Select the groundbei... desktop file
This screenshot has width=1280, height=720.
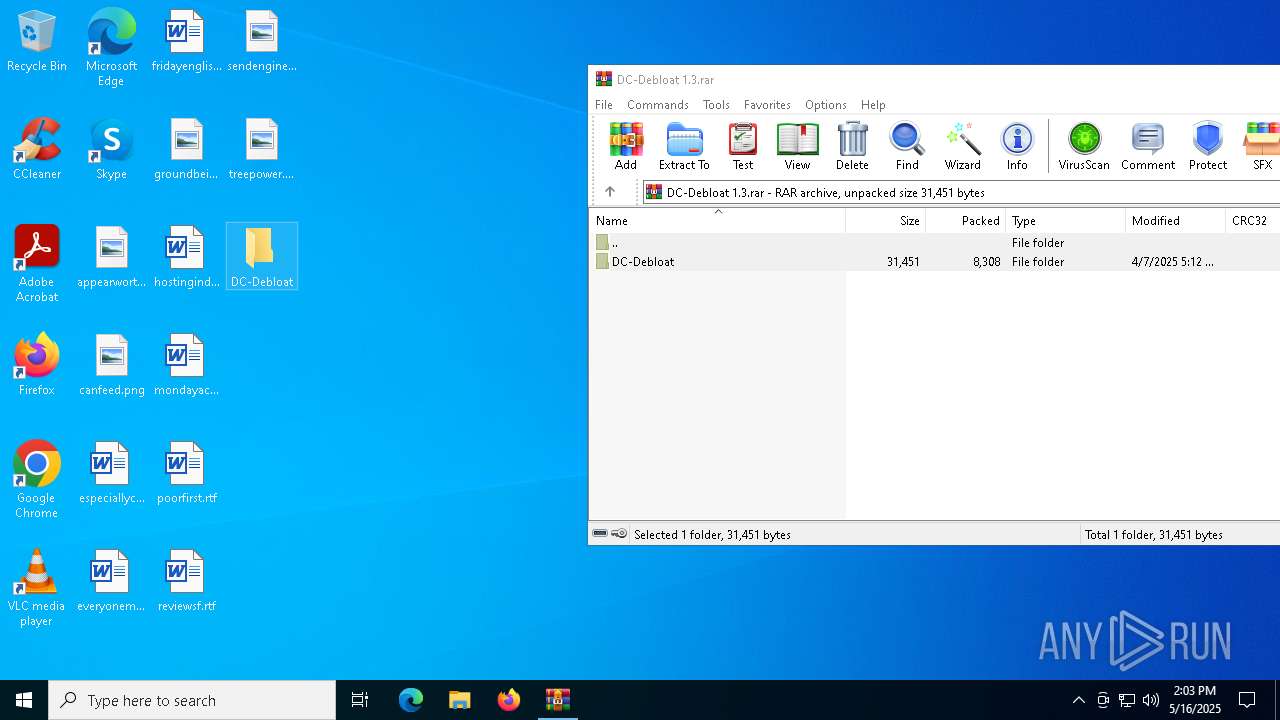click(x=187, y=150)
